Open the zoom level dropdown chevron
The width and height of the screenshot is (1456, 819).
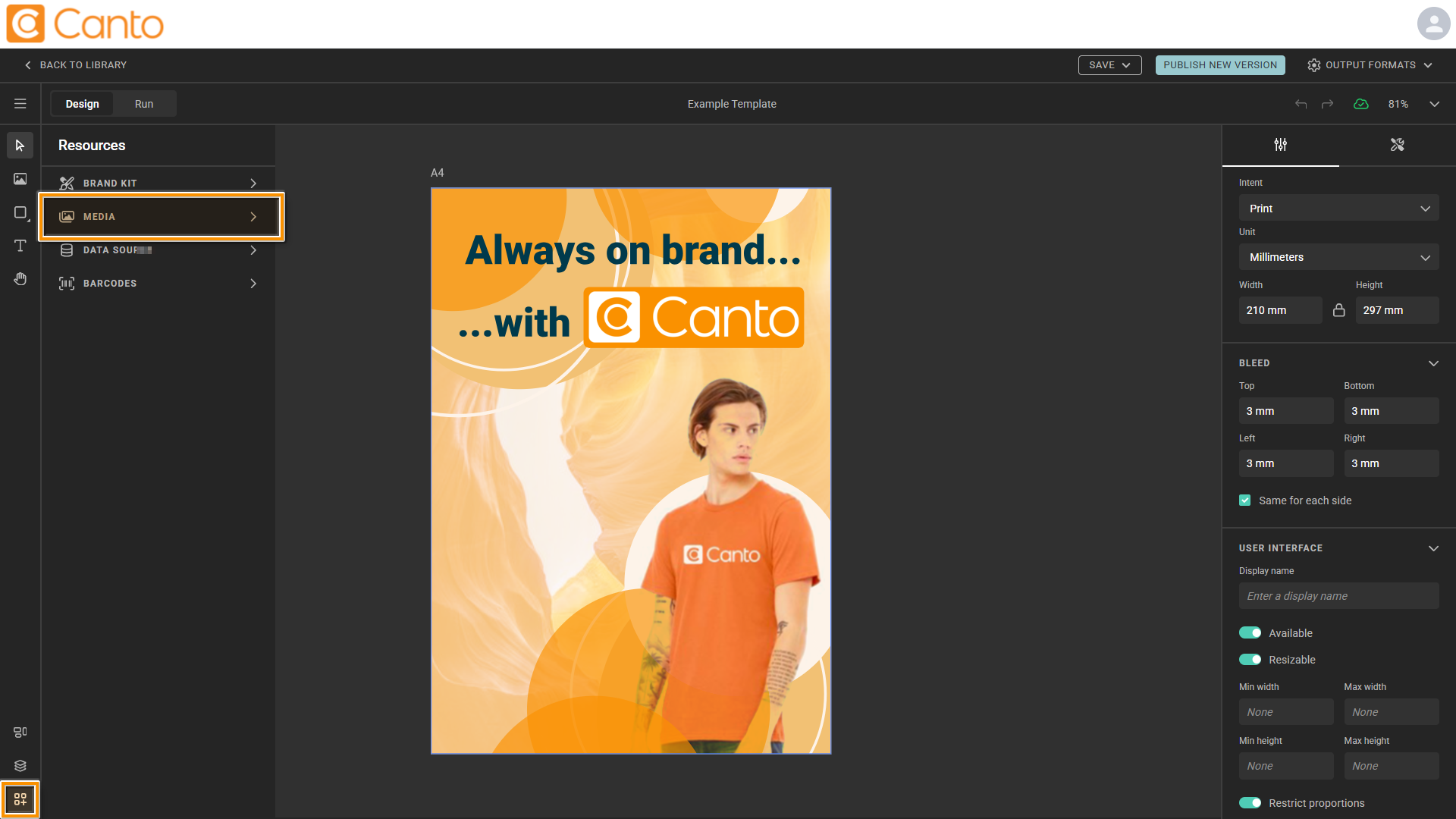(x=1435, y=104)
